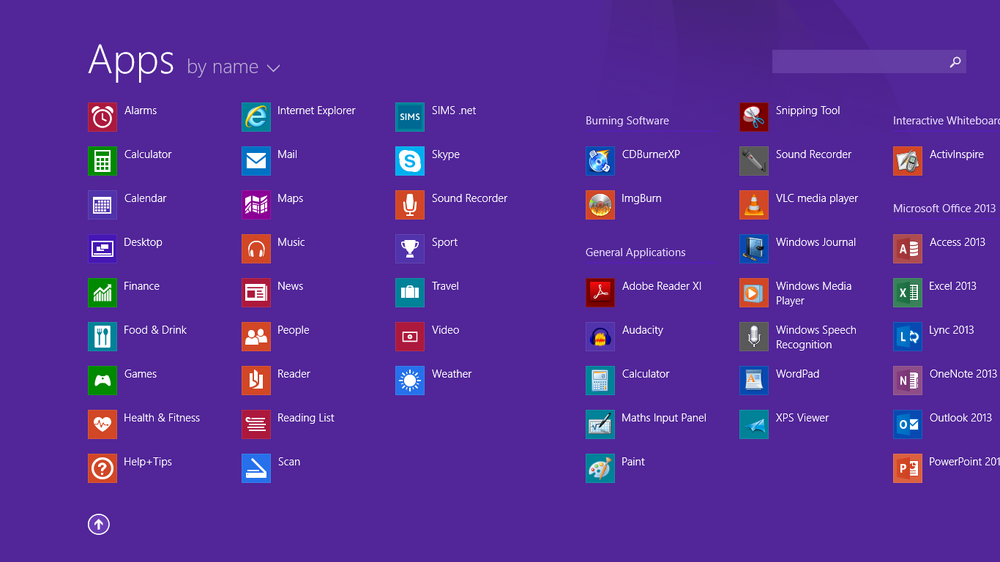Select the General Applications group header
The width and height of the screenshot is (1000, 562).
point(635,253)
